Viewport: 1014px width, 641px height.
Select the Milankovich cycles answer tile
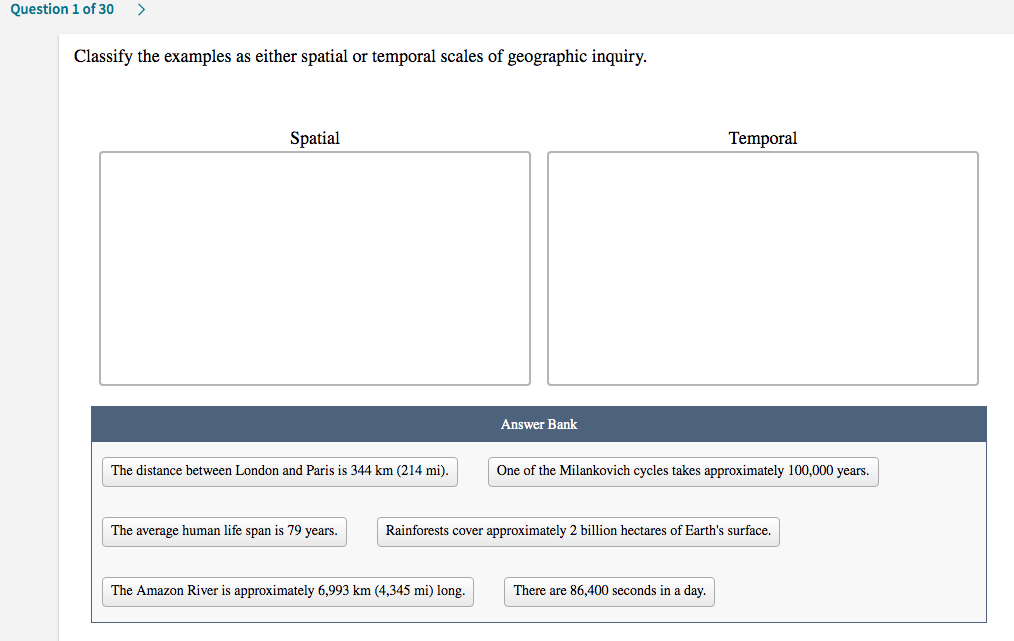coord(683,472)
